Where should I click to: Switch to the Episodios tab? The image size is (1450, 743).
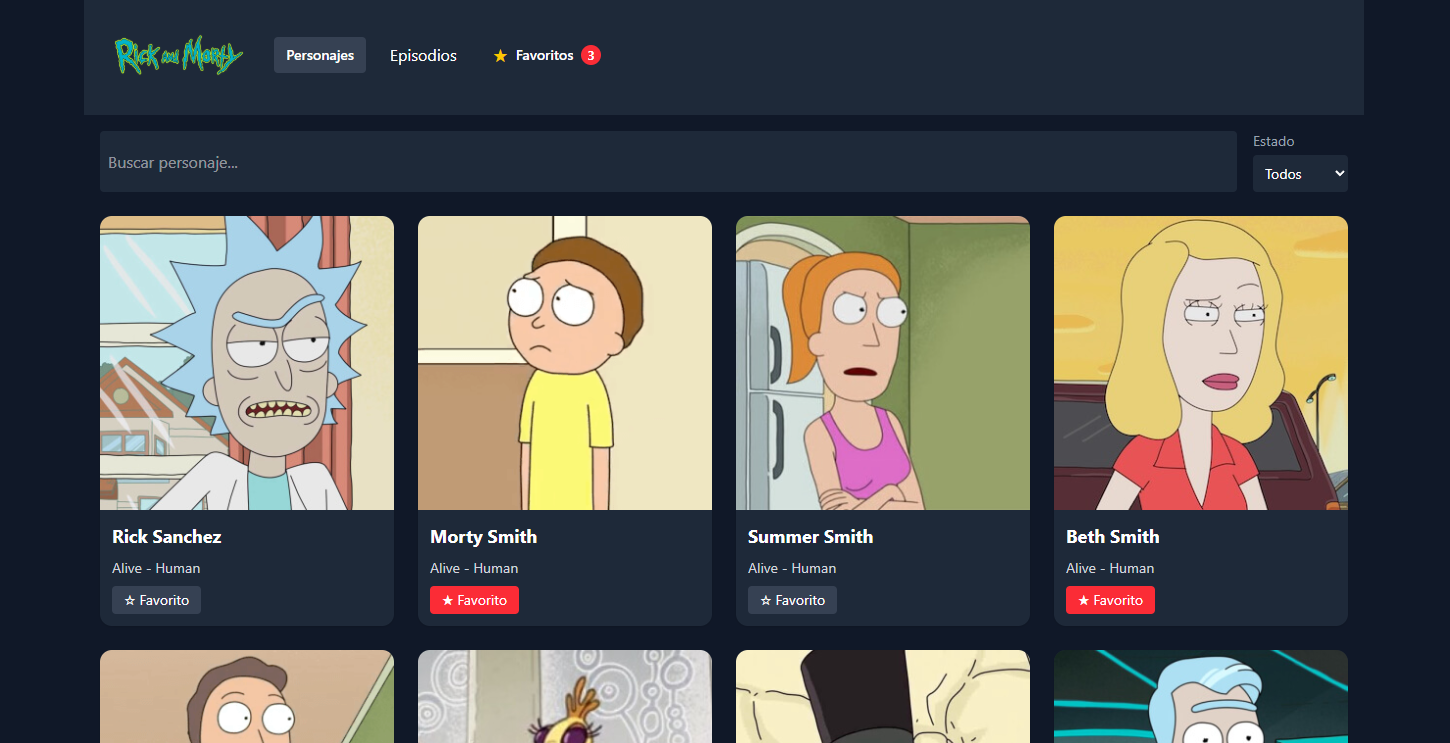423,55
